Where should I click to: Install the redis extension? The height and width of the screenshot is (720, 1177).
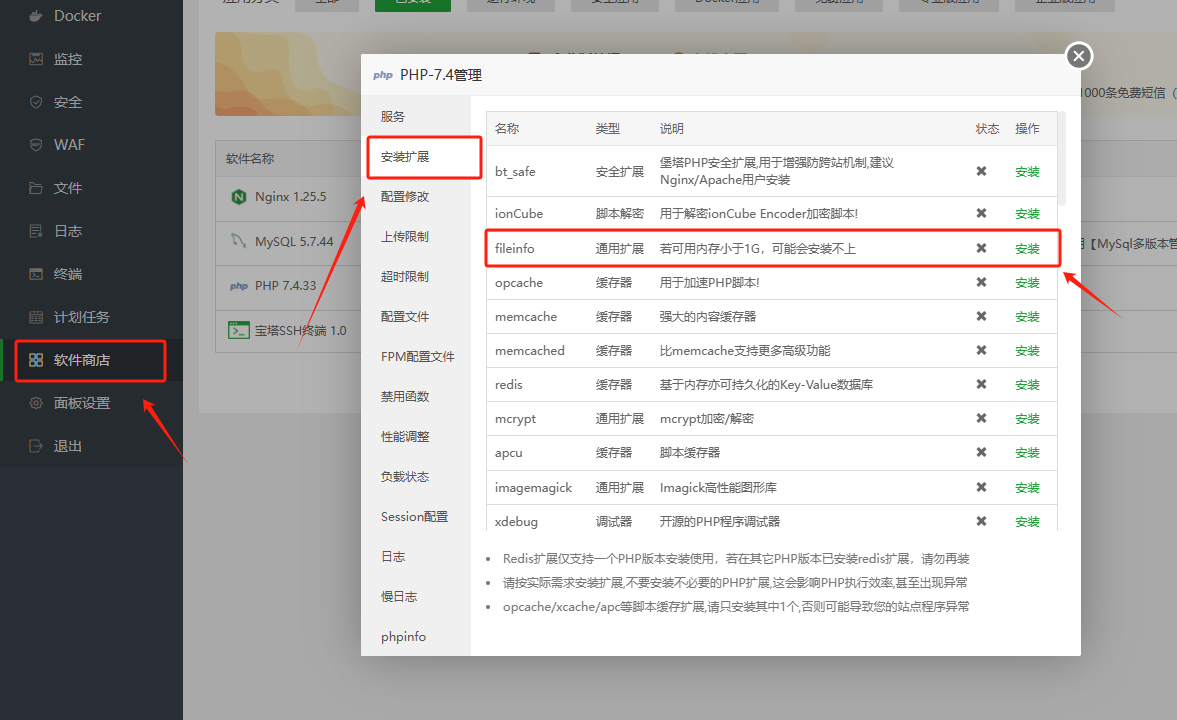(1027, 385)
